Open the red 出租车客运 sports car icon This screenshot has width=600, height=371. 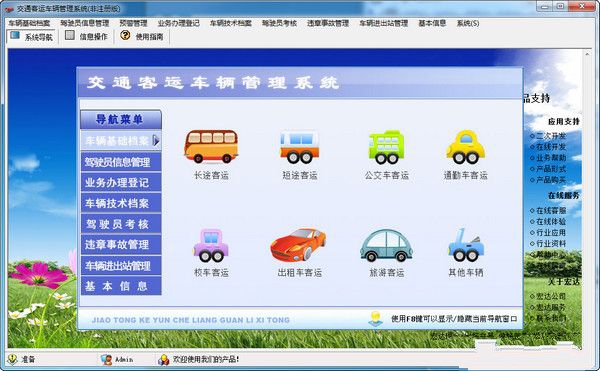coord(298,245)
